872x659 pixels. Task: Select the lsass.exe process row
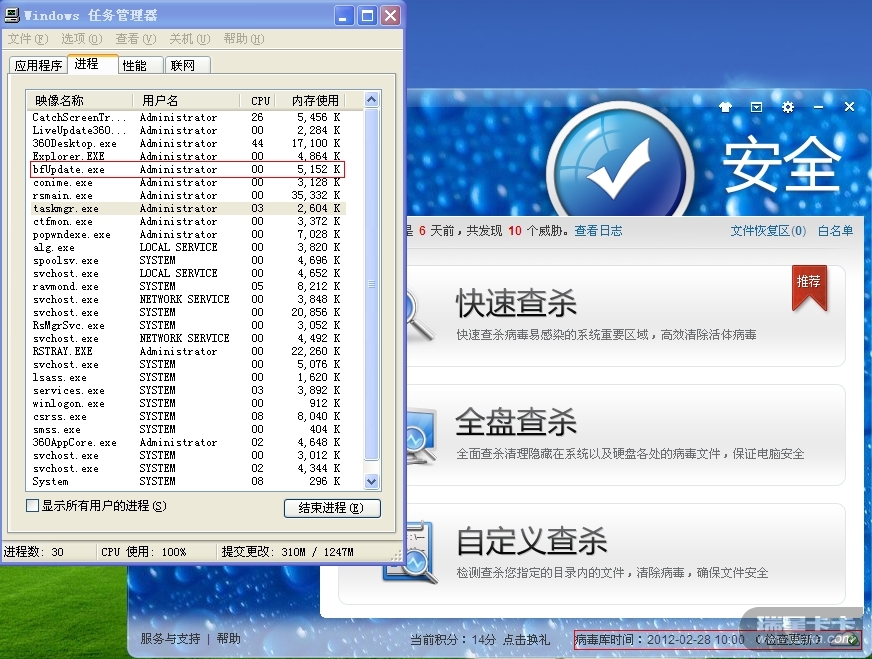point(187,378)
